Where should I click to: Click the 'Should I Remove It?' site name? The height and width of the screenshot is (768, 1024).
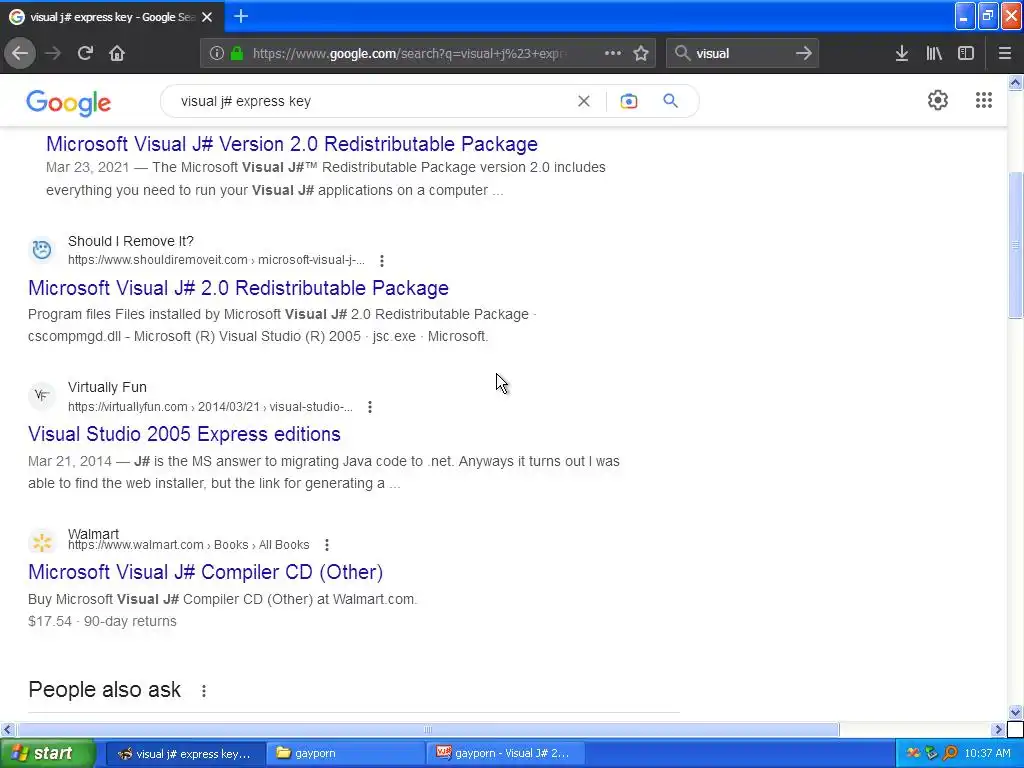click(131, 242)
